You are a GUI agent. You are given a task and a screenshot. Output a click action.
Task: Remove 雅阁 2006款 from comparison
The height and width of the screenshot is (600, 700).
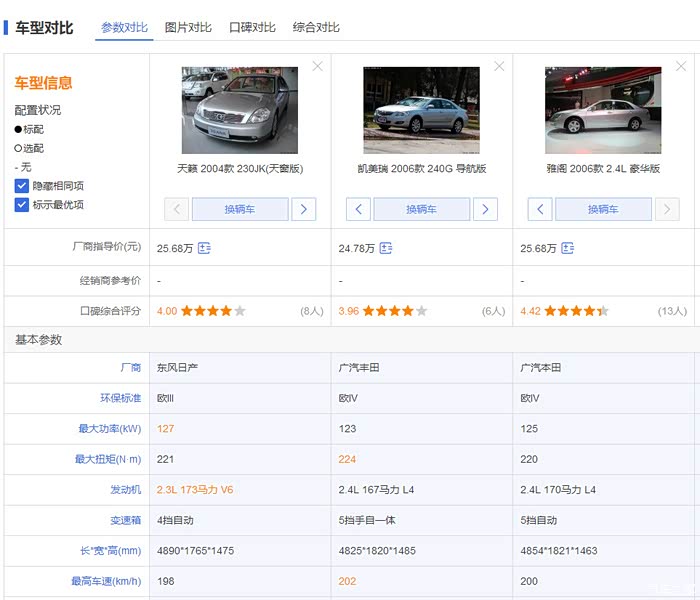681,67
